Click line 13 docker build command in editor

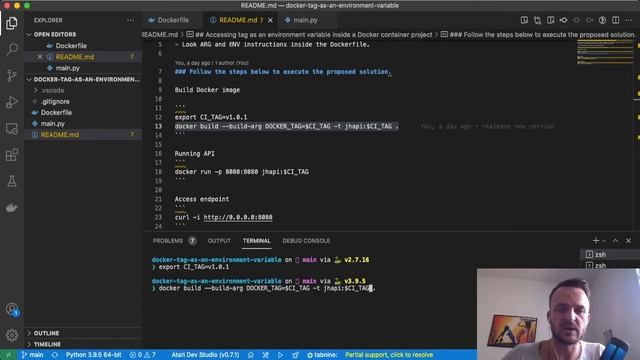(x=286, y=126)
